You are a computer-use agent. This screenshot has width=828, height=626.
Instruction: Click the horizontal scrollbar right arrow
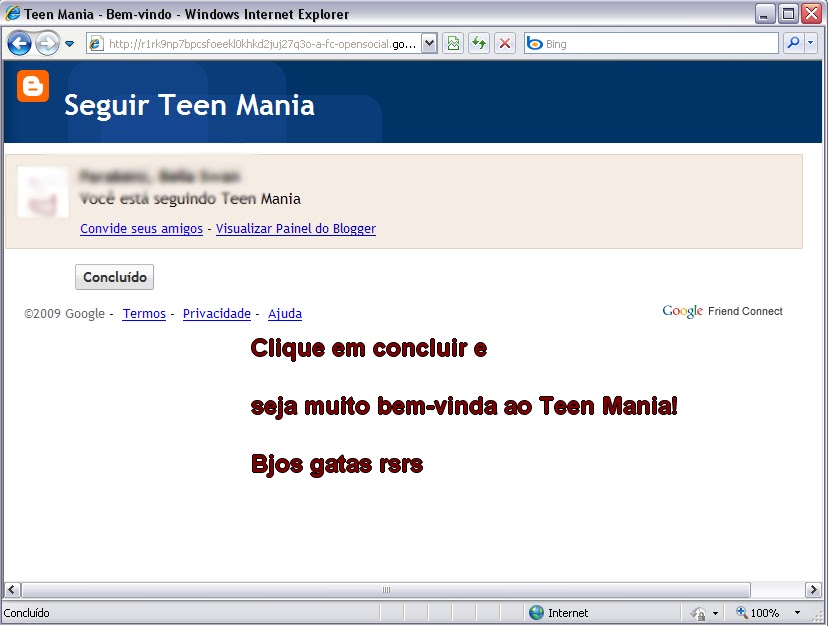coord(813,590)
